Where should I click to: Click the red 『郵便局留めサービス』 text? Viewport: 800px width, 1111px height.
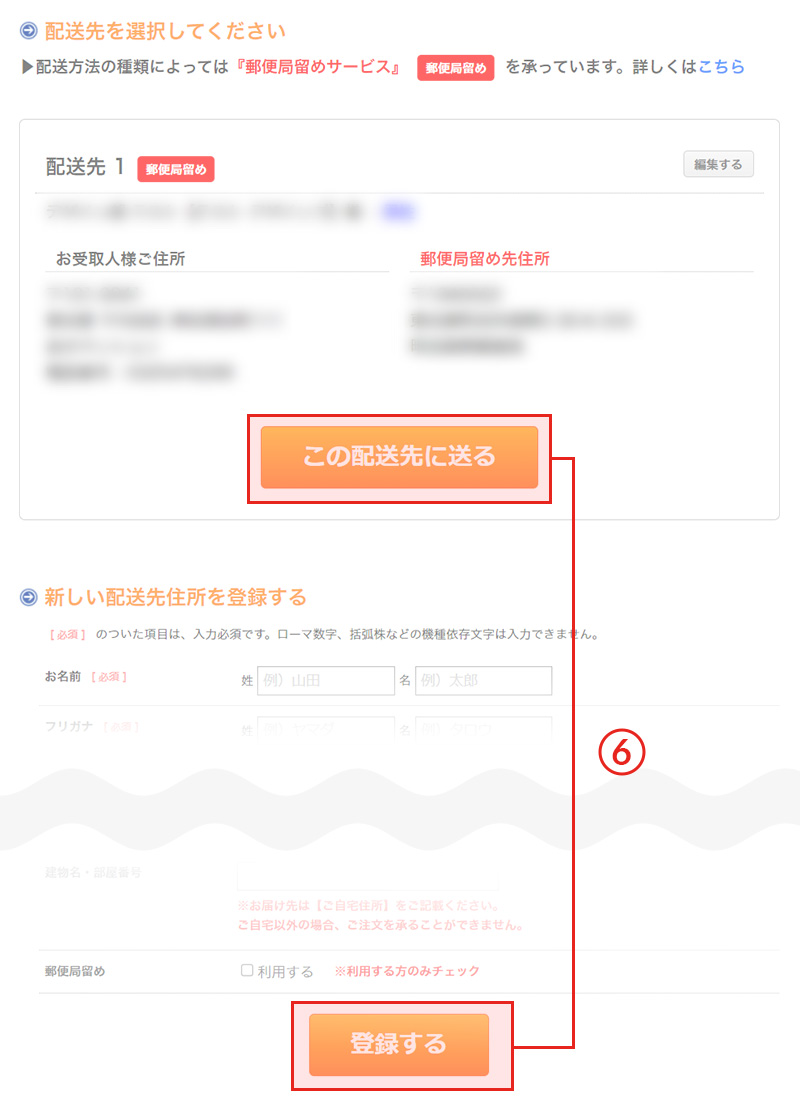pyautogui.click(x=318, y=67)
